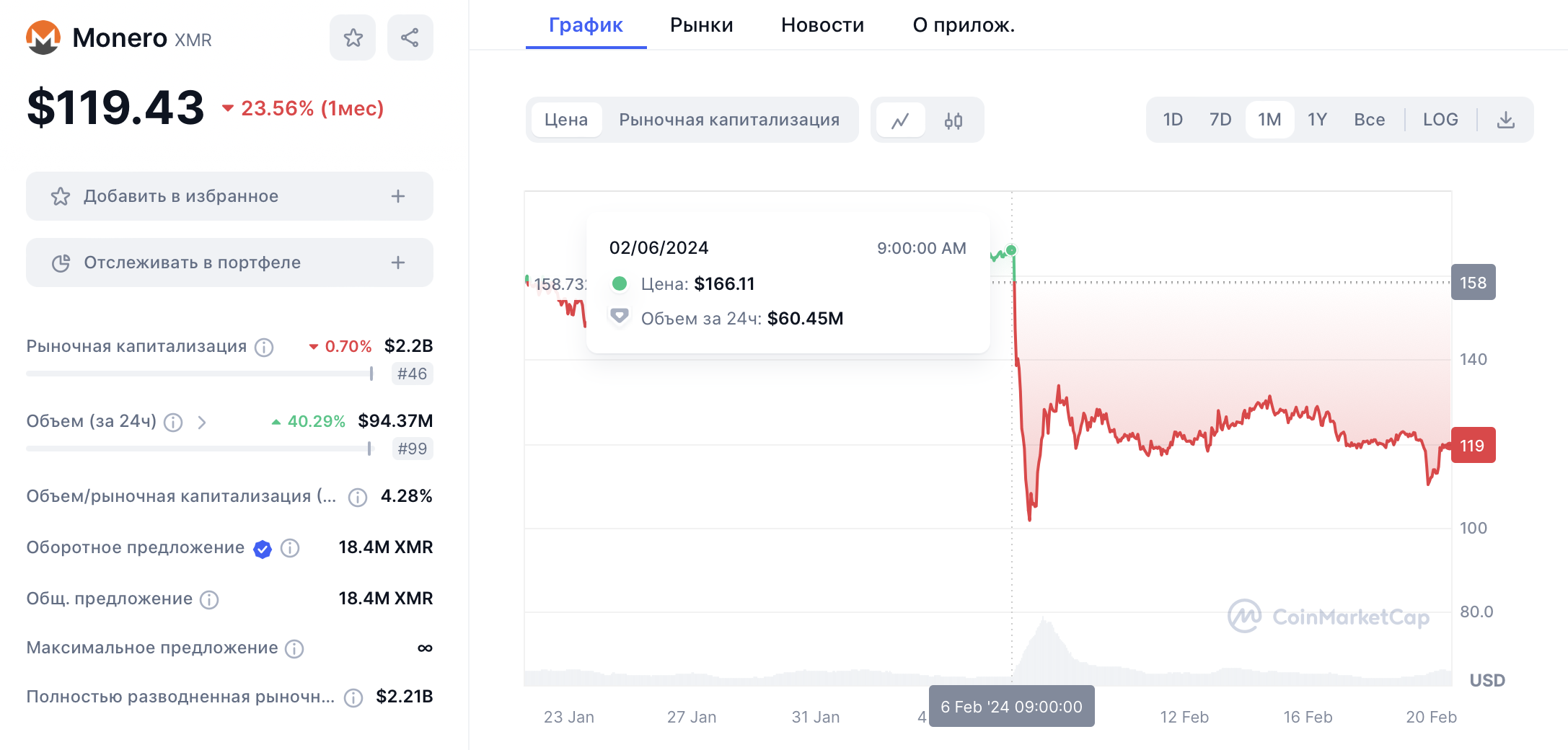Image resolution: width=1568 pixels, height=750 pixels.
Task: Switch to line chart view icon
Action: coord(900,120)
